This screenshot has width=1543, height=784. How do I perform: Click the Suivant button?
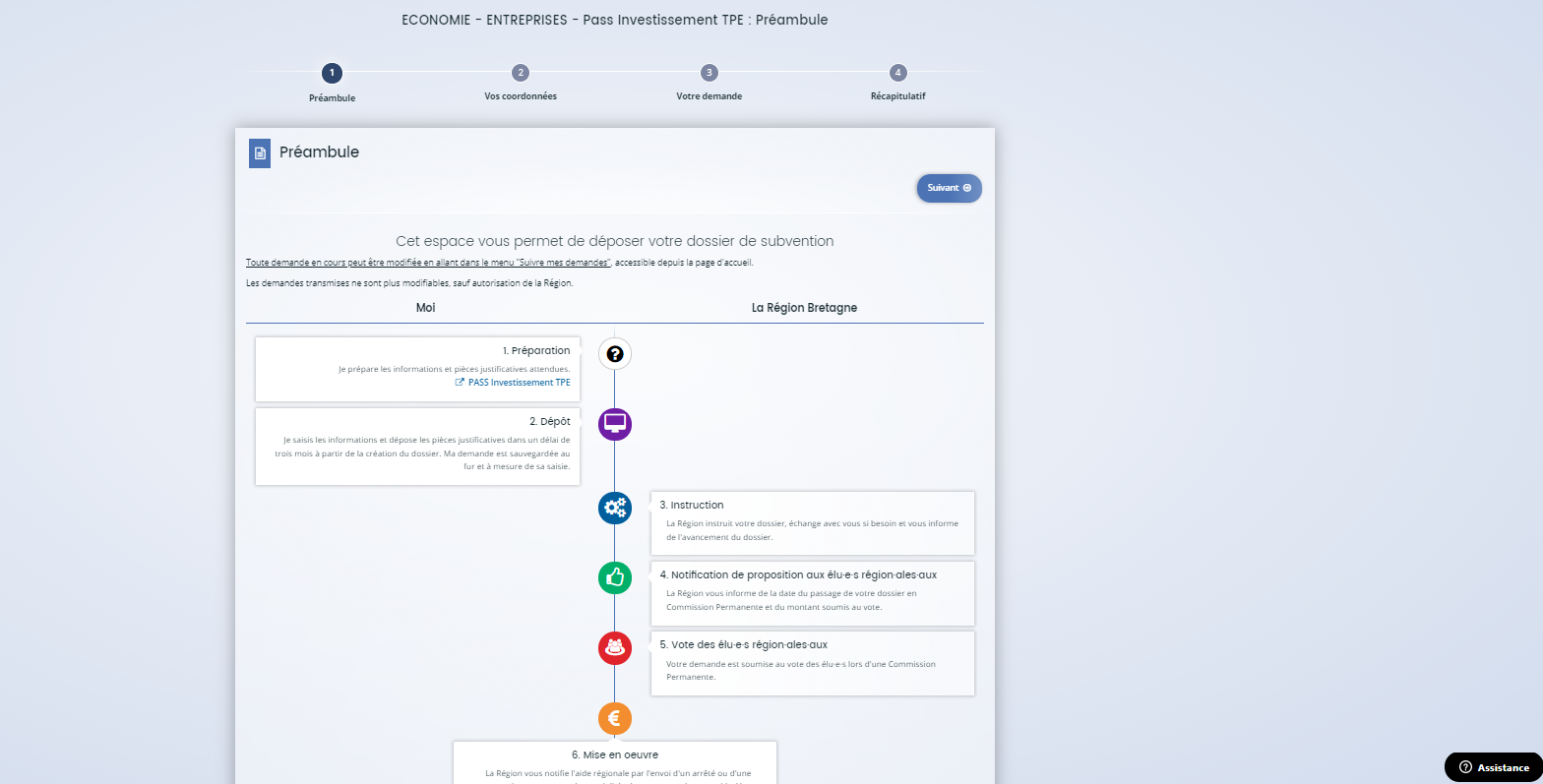pyautogui.click(x=949, y=188)
